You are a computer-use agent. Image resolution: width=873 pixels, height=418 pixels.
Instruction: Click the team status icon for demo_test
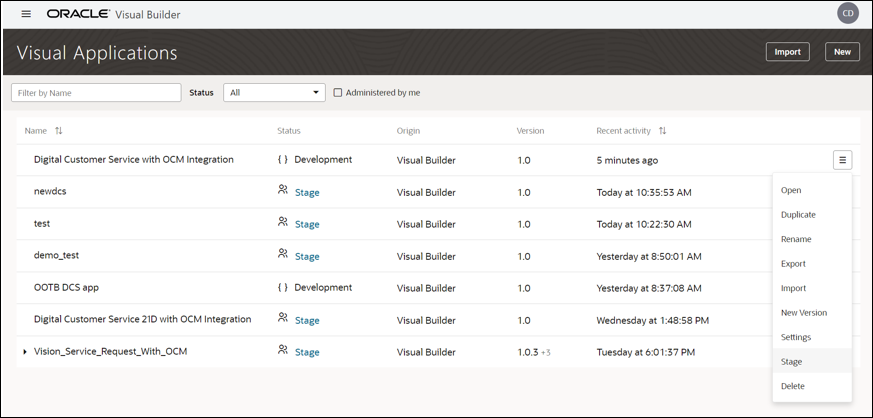(282, 254)
